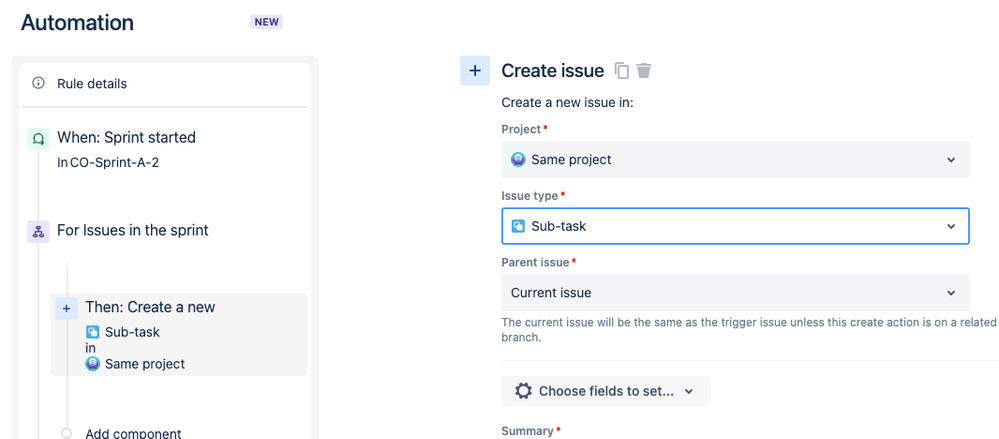Screen dimensions: 999x439
Task: Click Add component in the rule chain
Action: click(x=133, y=433)
